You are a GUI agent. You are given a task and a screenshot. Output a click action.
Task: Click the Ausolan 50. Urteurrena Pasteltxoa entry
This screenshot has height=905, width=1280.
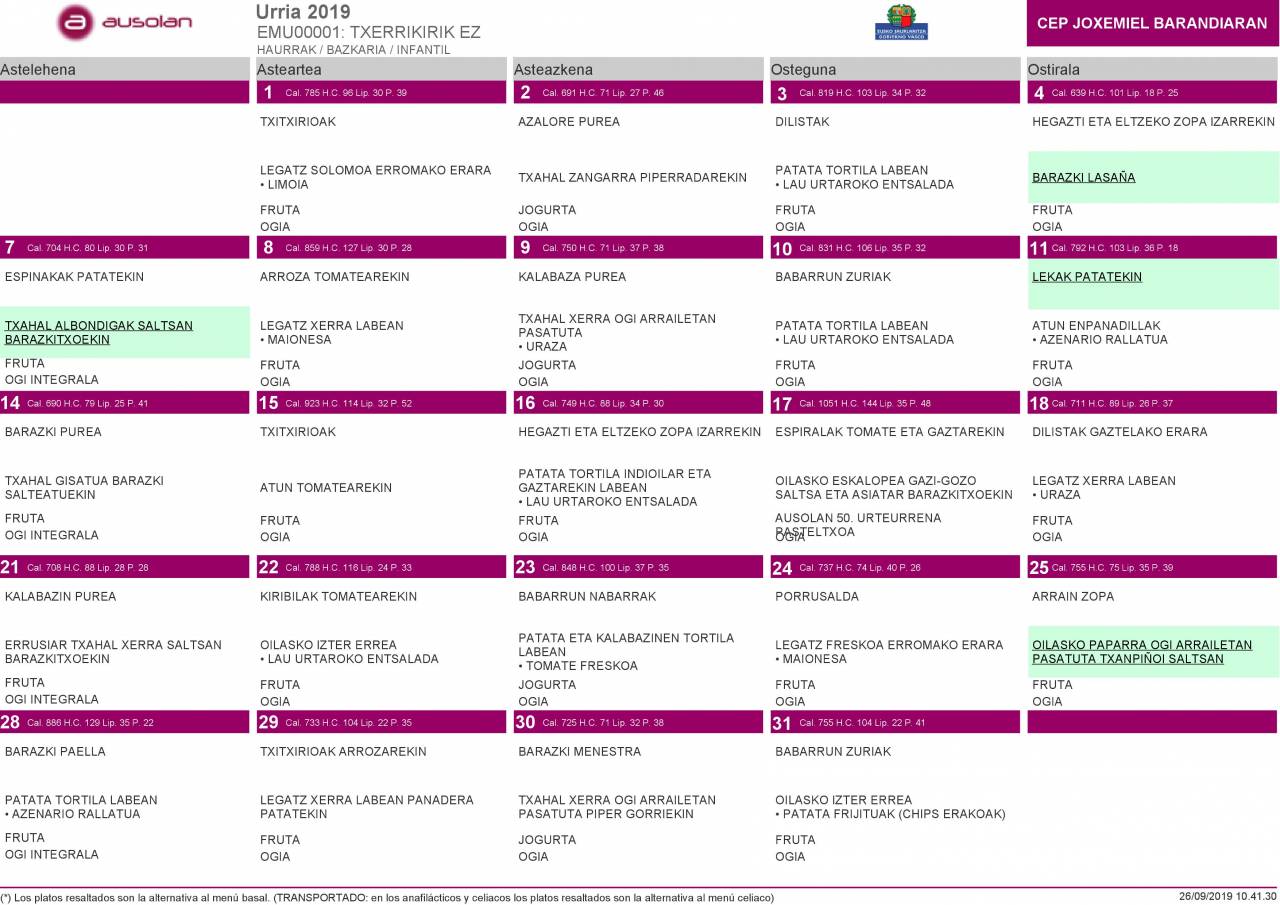[857, 524]
